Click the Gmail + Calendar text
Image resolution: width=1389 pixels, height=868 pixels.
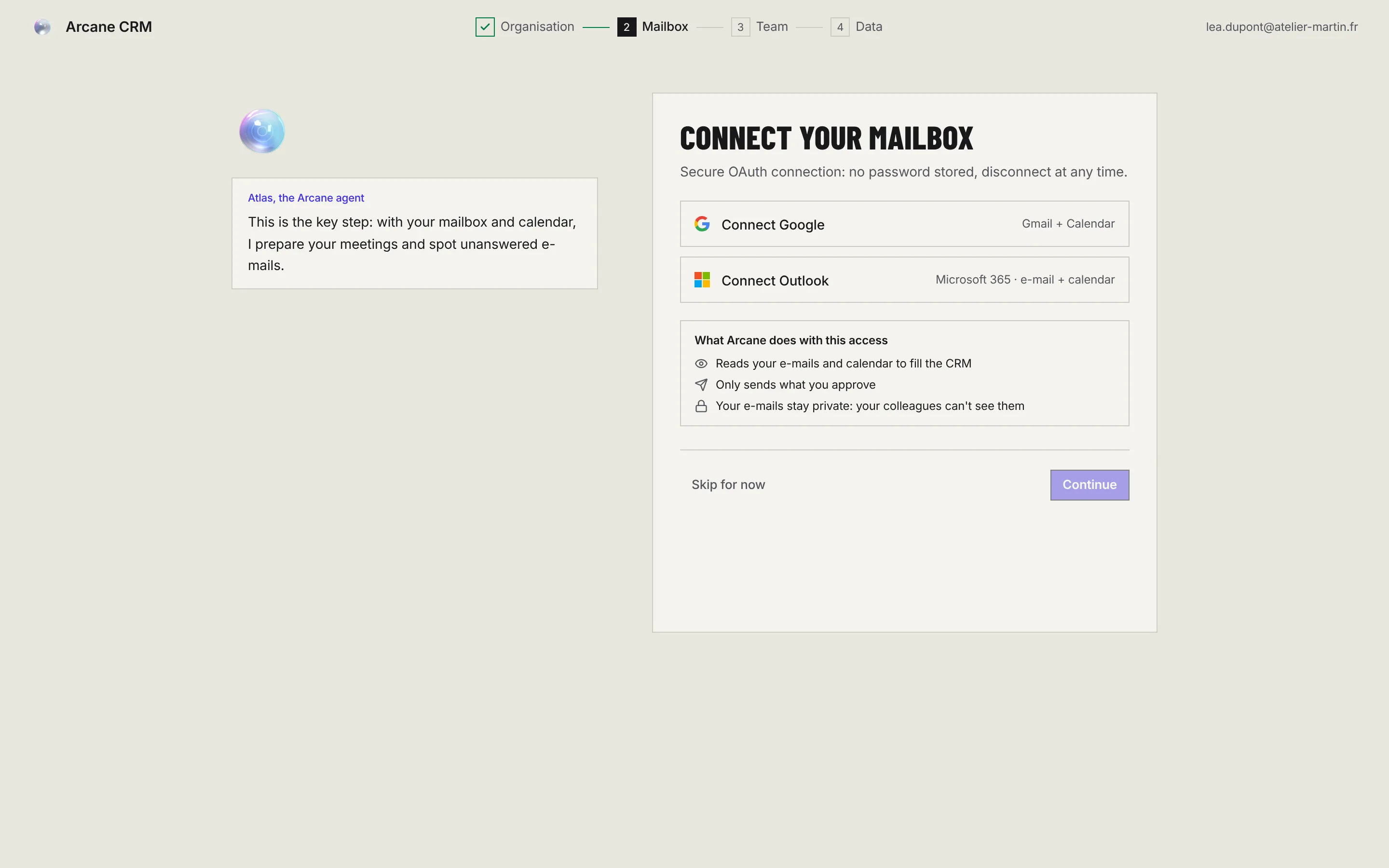point(1068,224)
